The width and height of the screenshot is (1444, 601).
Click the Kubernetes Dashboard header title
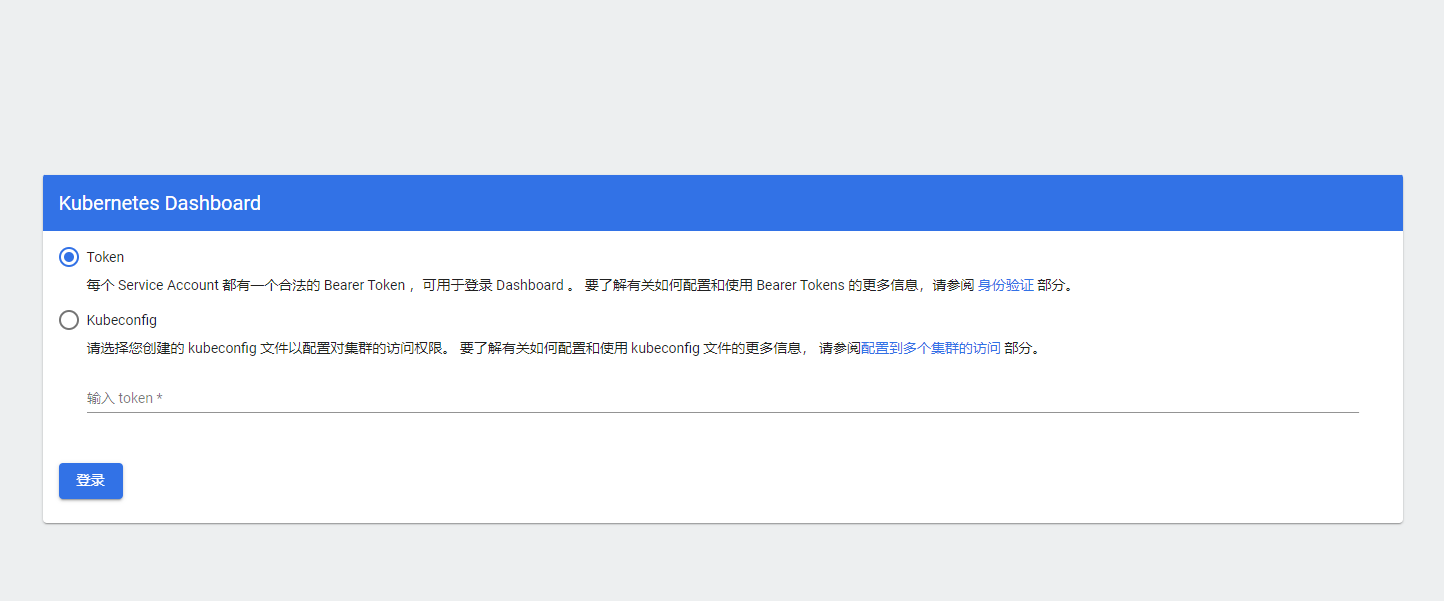[x=160, y=203]
